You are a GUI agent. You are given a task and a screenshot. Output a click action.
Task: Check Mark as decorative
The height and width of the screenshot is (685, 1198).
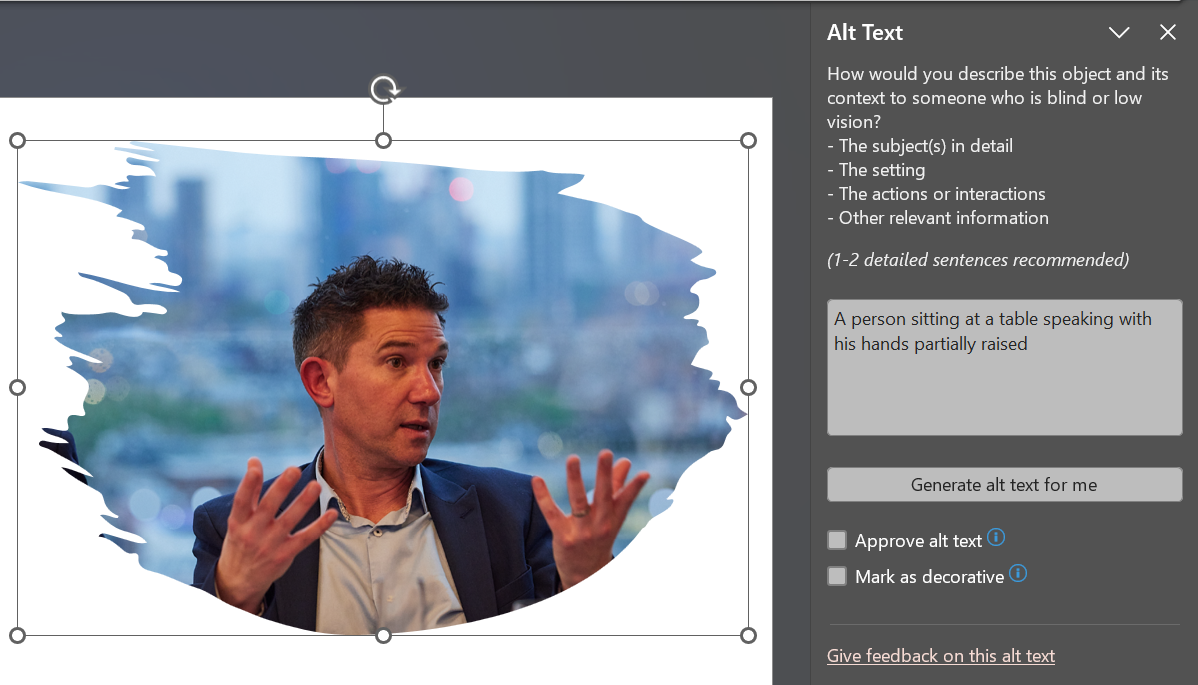pyautogui.click(x=837, y=576)
